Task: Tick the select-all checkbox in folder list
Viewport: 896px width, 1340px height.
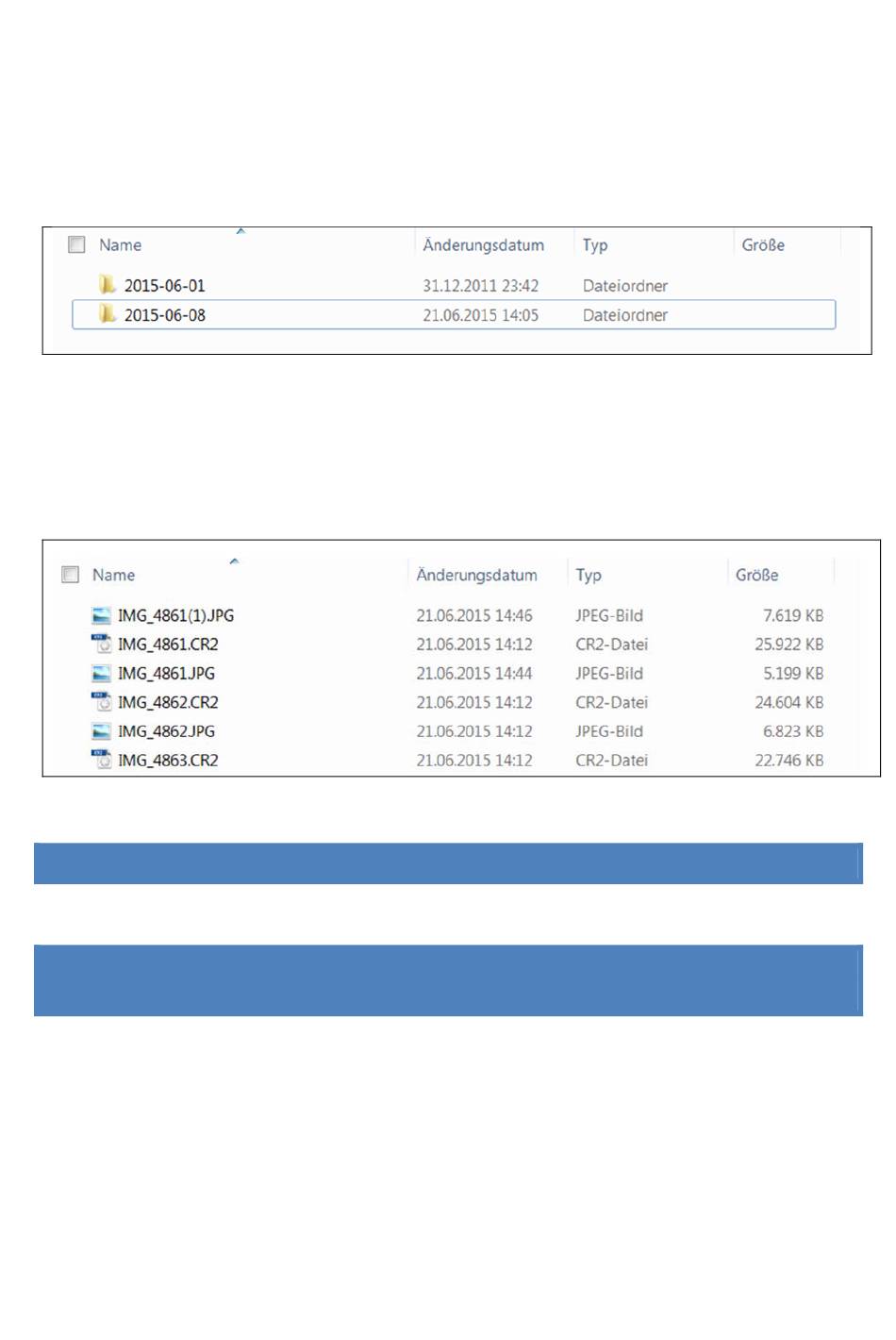Action: [77, 245]
